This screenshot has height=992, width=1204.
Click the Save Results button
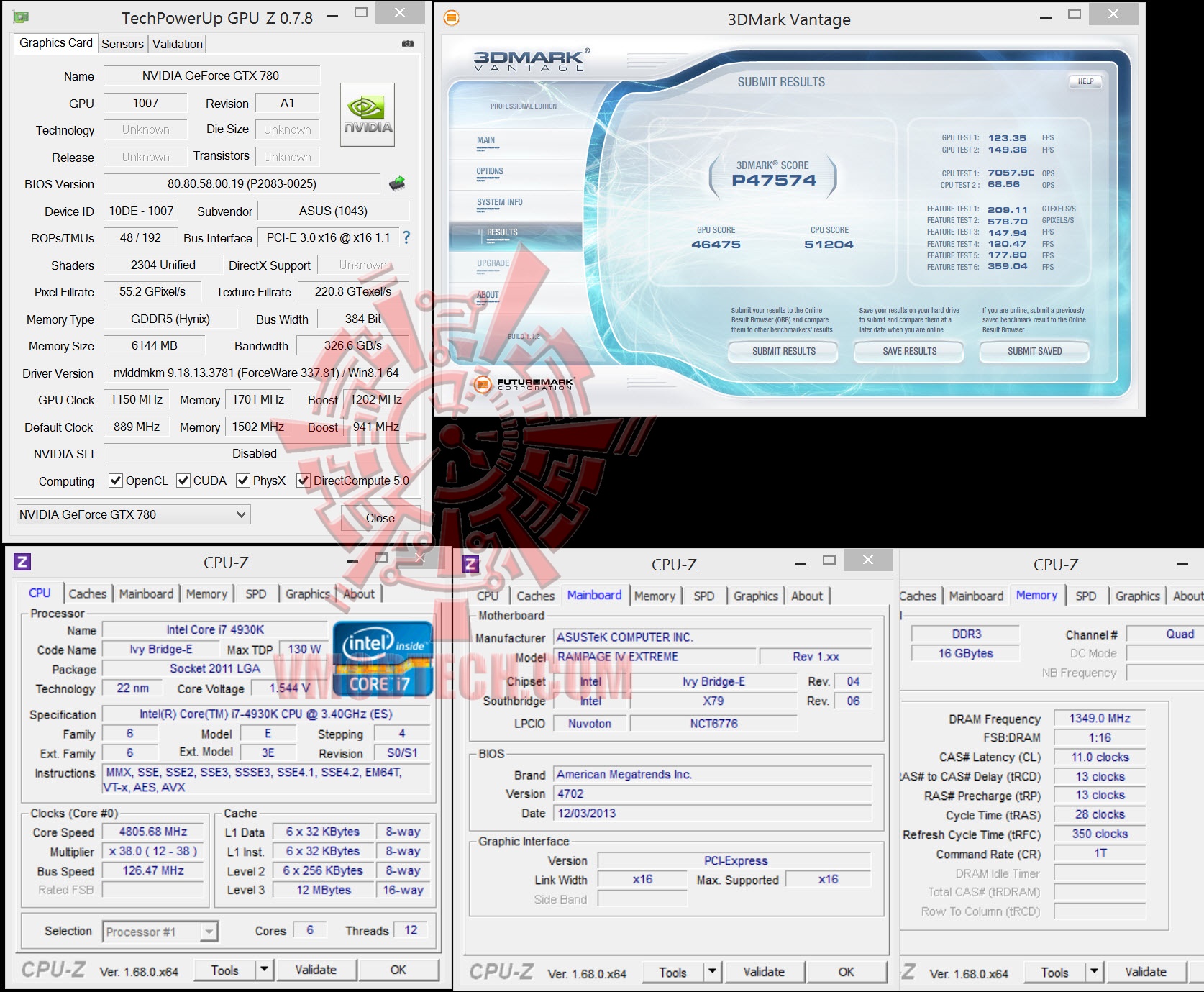pos(910,352)
